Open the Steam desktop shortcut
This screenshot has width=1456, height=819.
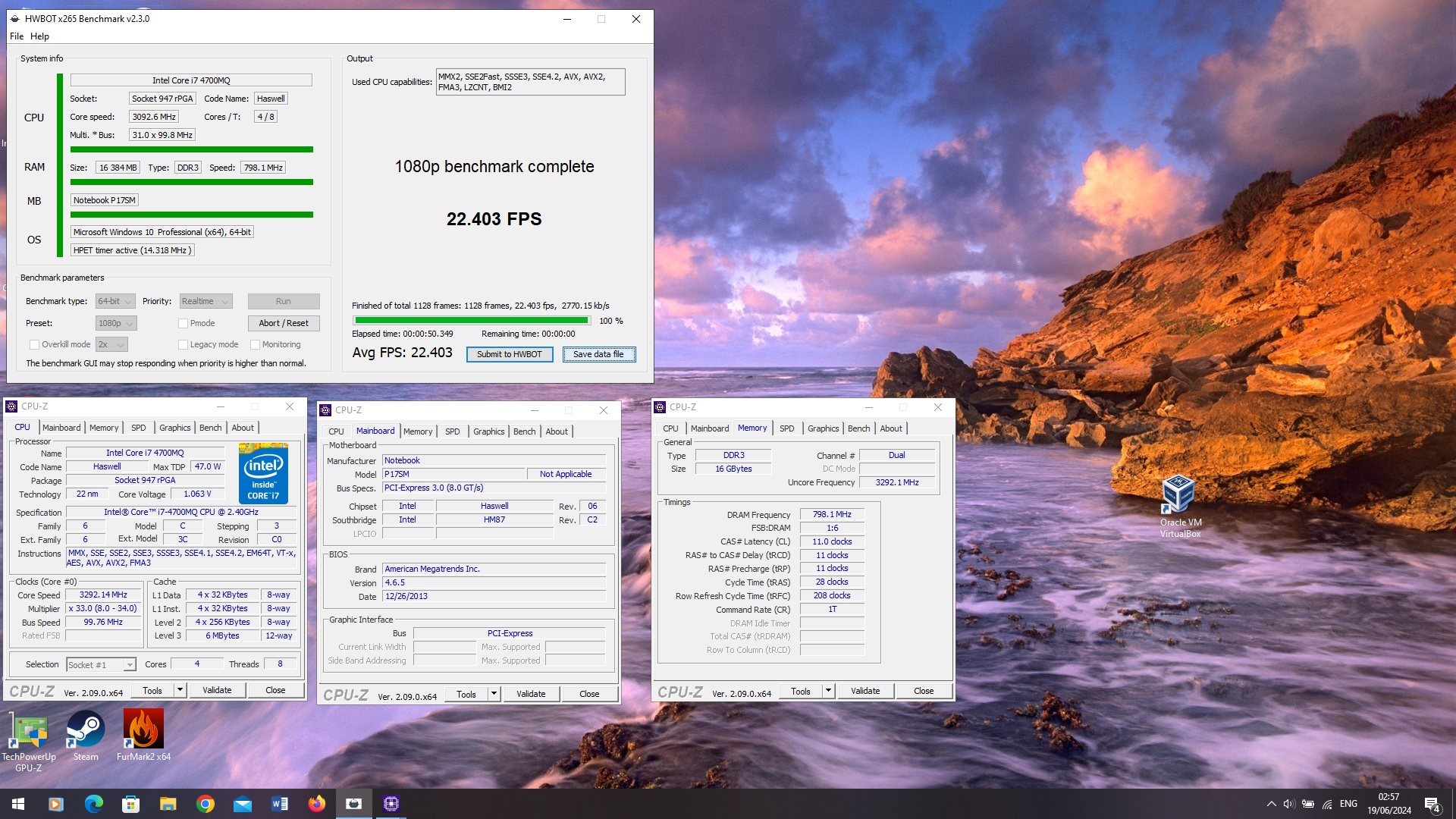(x=86, y=736)
